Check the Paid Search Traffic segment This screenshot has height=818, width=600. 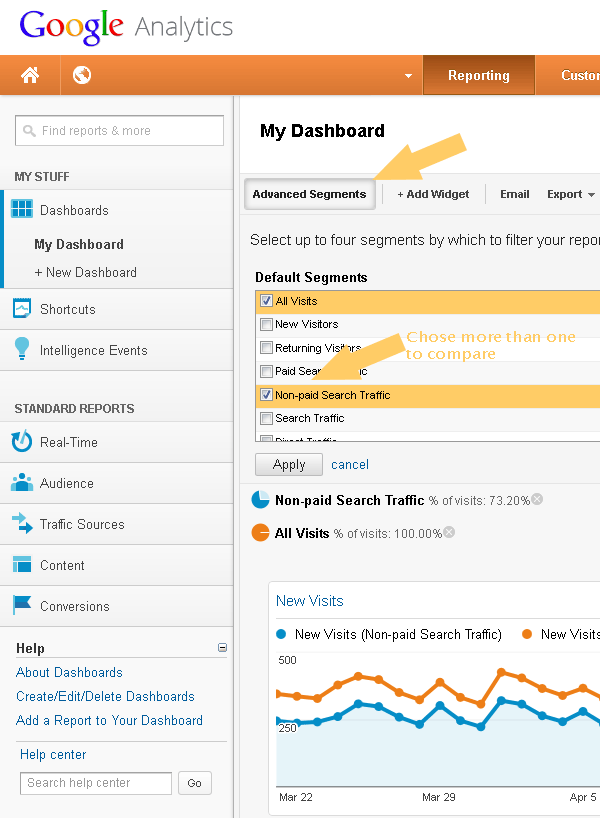tap(267, 371)
